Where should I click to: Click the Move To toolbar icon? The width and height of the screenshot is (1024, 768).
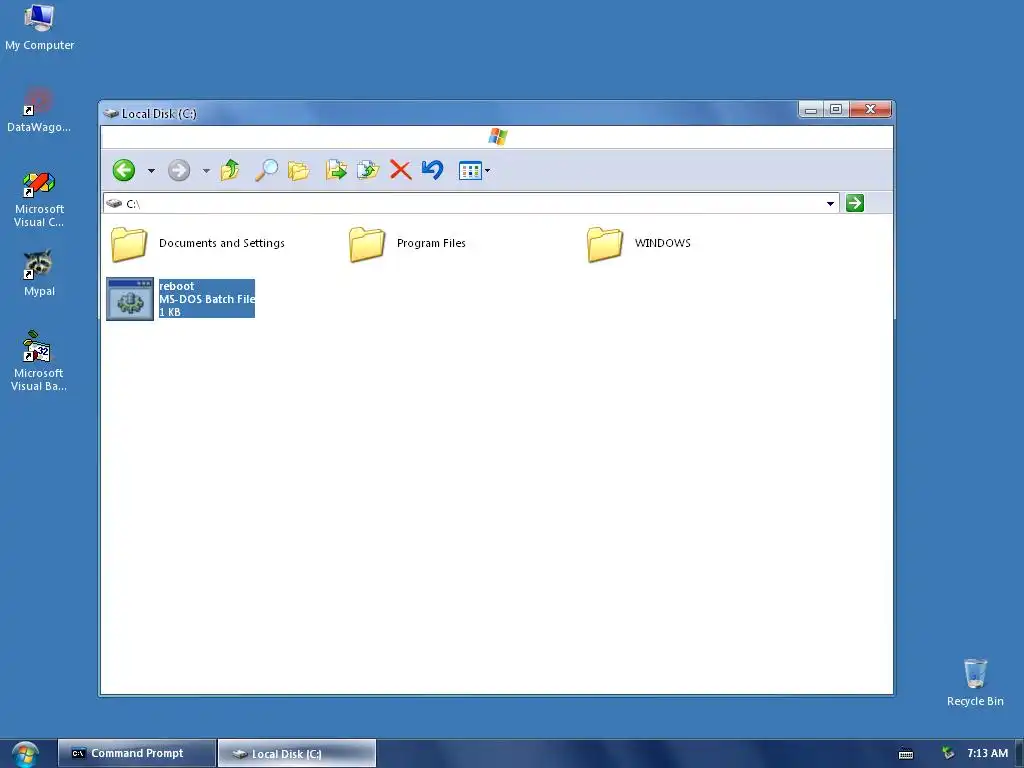pyautogui.click(x=336, y=170)
